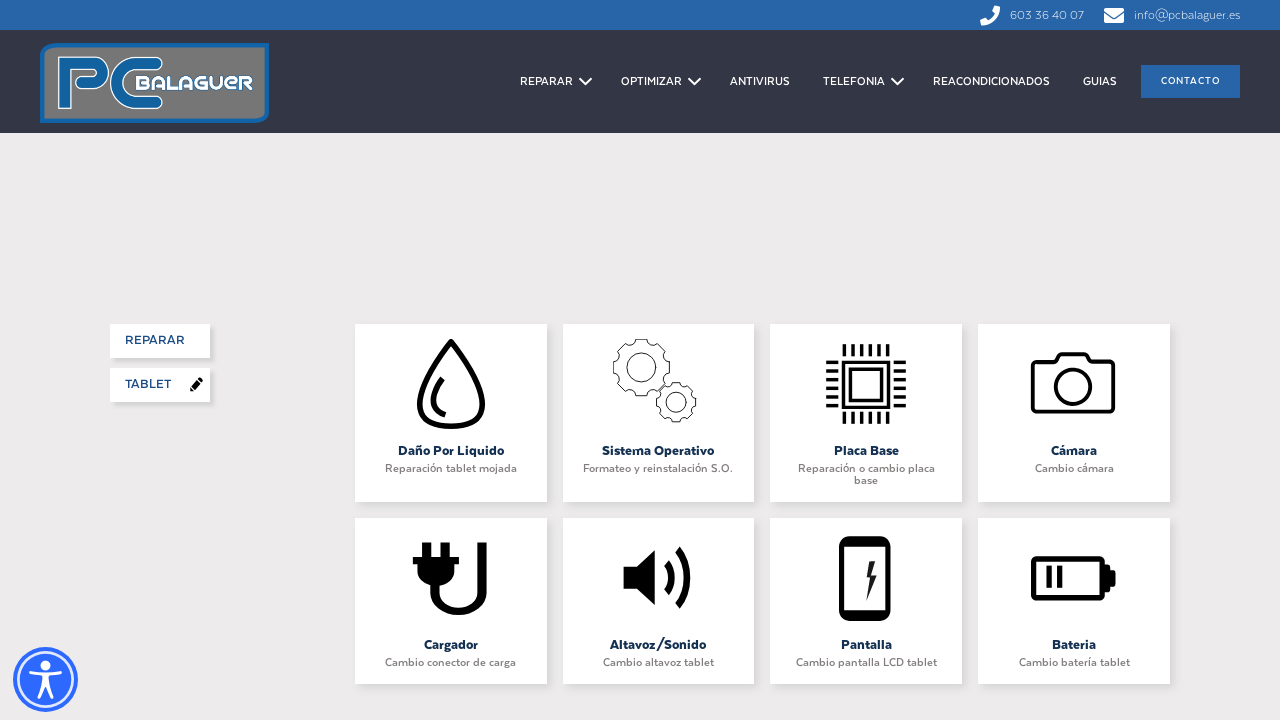Click the camera icon
Screen dimensions: 1280x720
[1073, 383]
